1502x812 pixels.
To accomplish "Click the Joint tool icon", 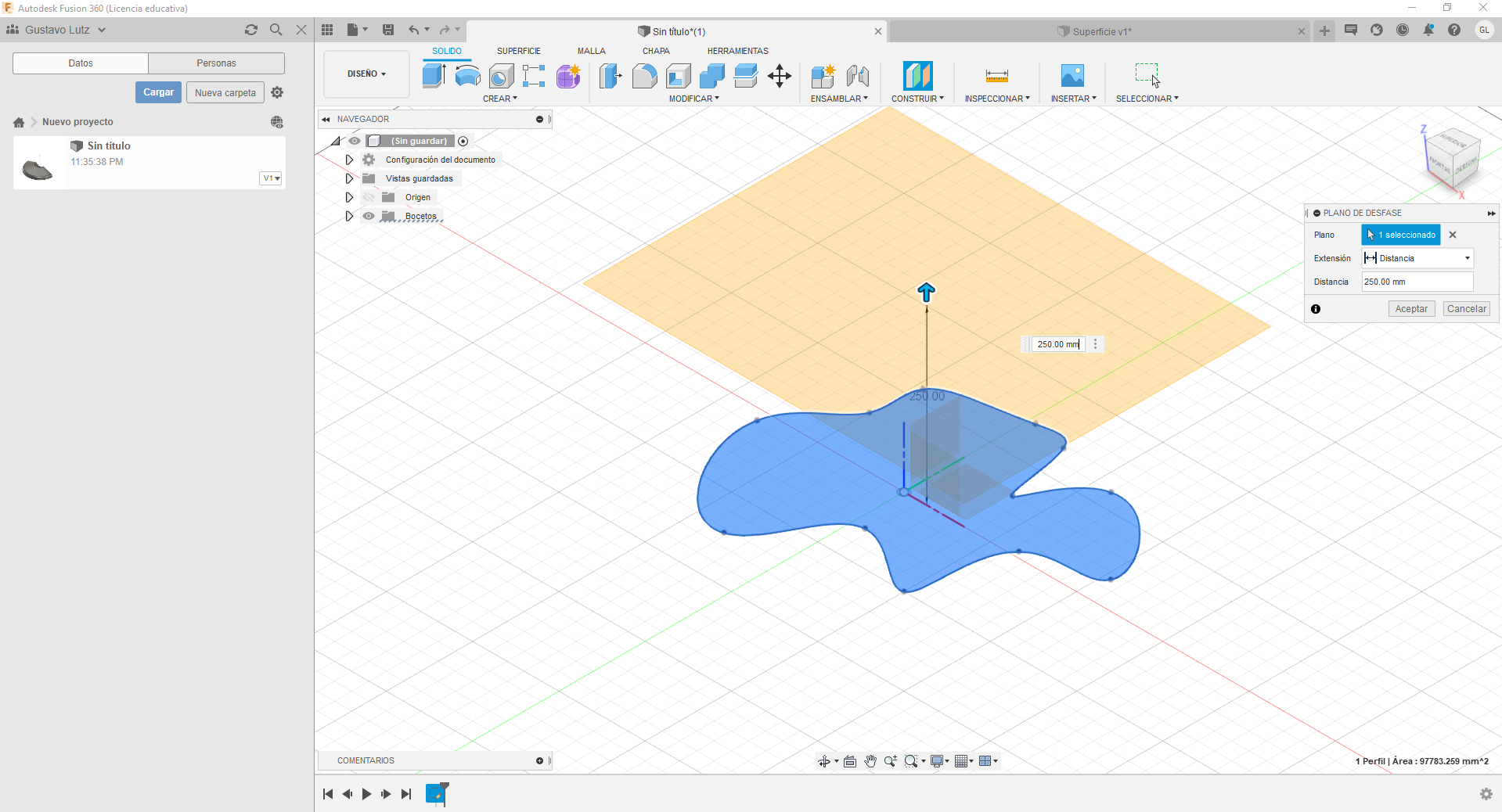I will click(x=857, y=76).
